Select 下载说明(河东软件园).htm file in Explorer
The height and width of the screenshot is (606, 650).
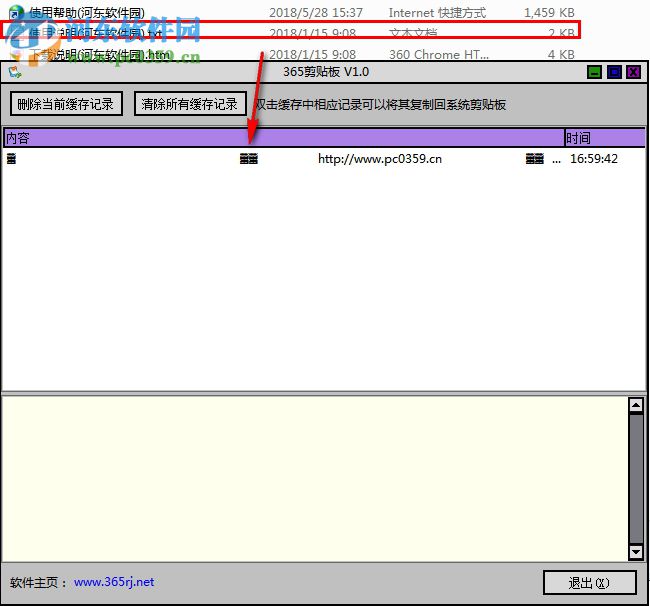coord(99,54)
